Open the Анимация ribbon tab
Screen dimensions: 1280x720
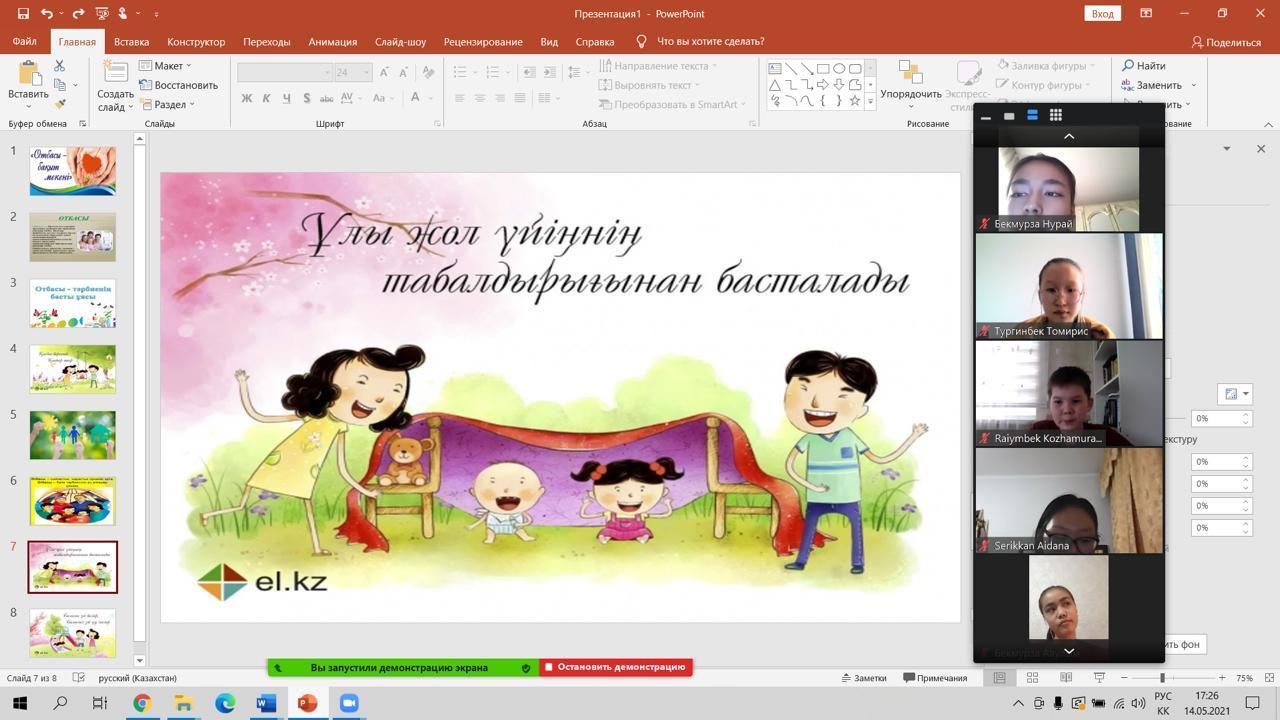tap(332, 42)
